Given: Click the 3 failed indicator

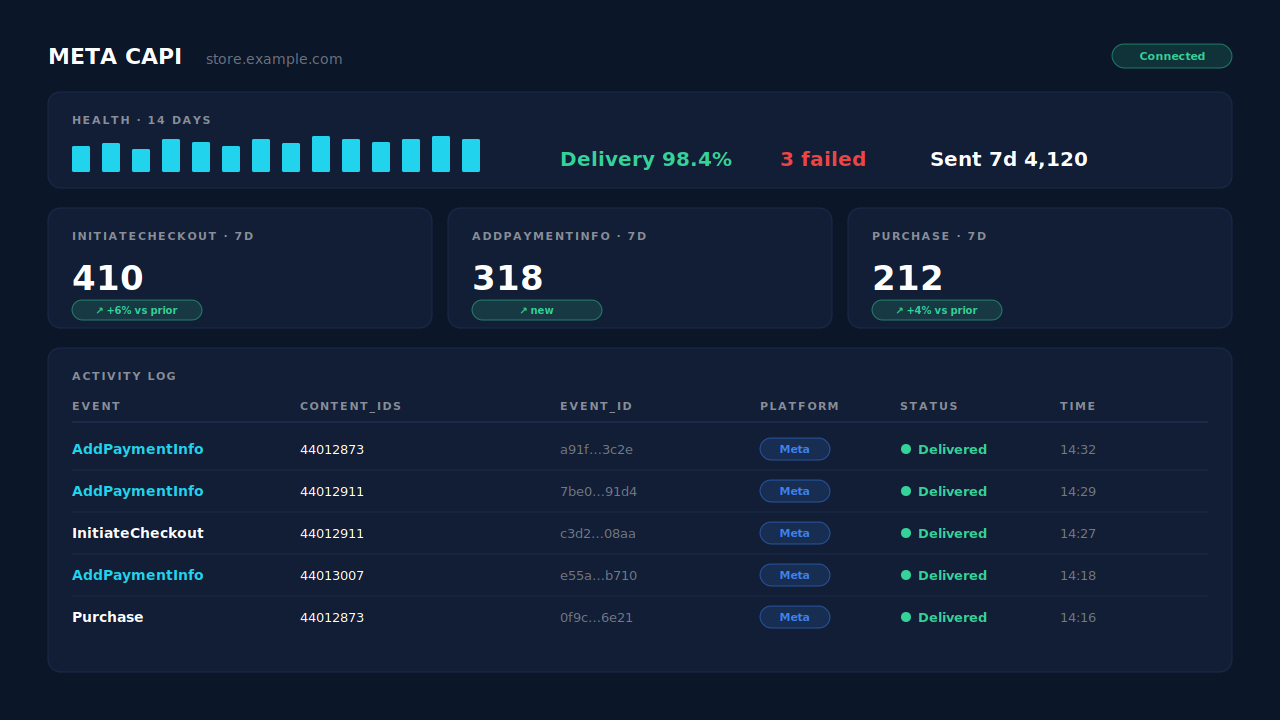Looking at the screenshot, I should 823,159.
